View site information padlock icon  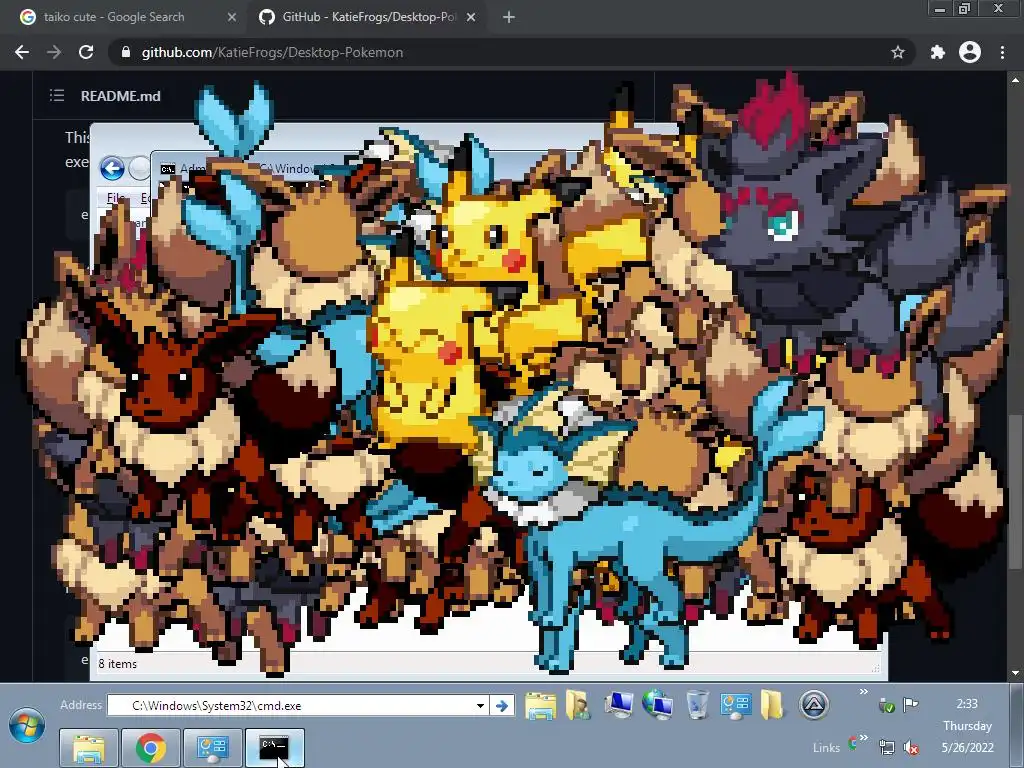click(126, 52)
